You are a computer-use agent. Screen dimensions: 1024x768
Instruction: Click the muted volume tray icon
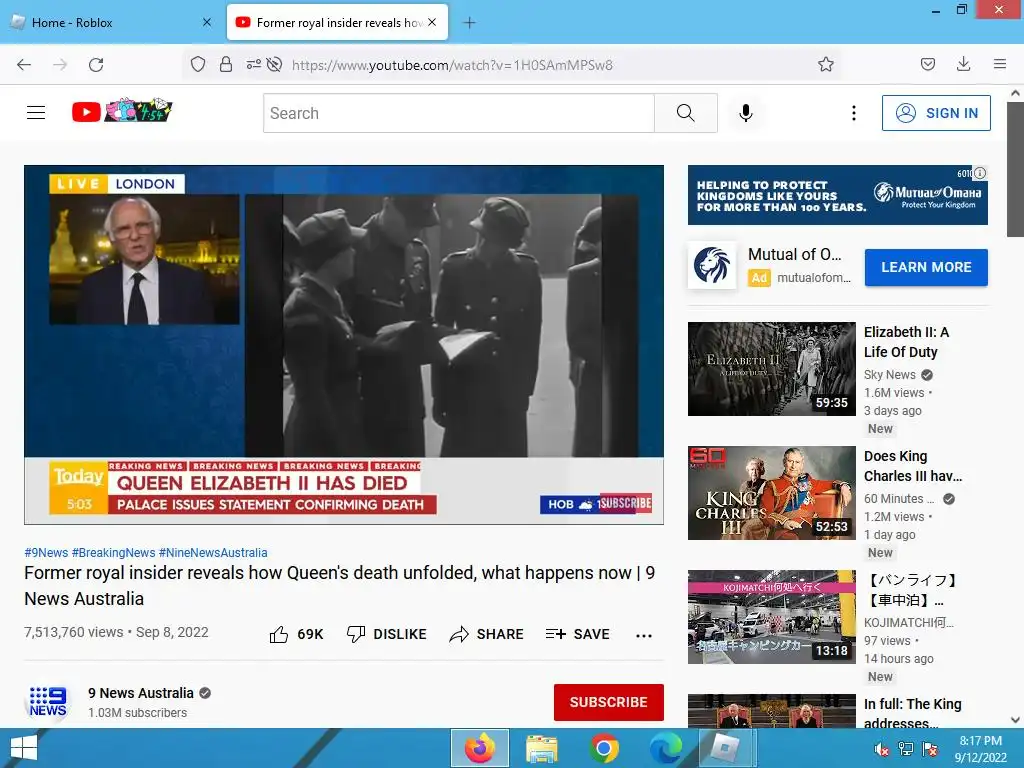[x=882, y=749]
